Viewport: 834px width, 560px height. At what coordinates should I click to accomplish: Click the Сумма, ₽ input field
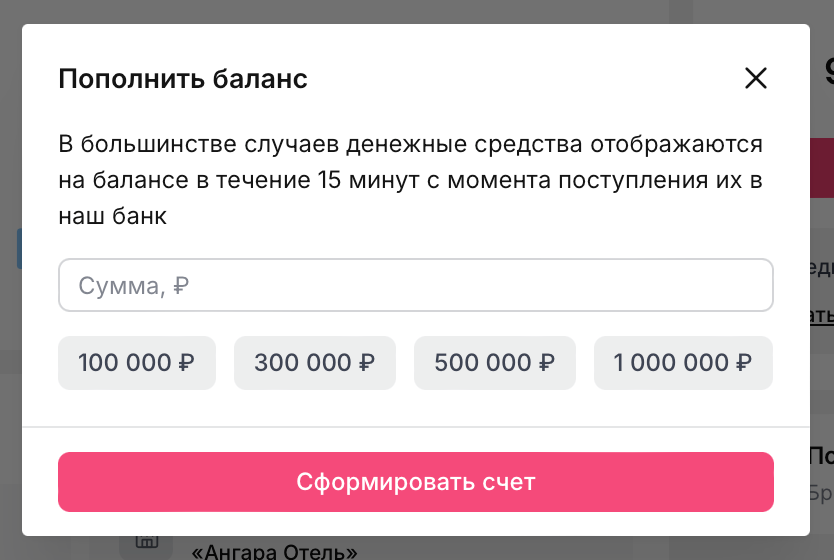click(x=415, y=286)
